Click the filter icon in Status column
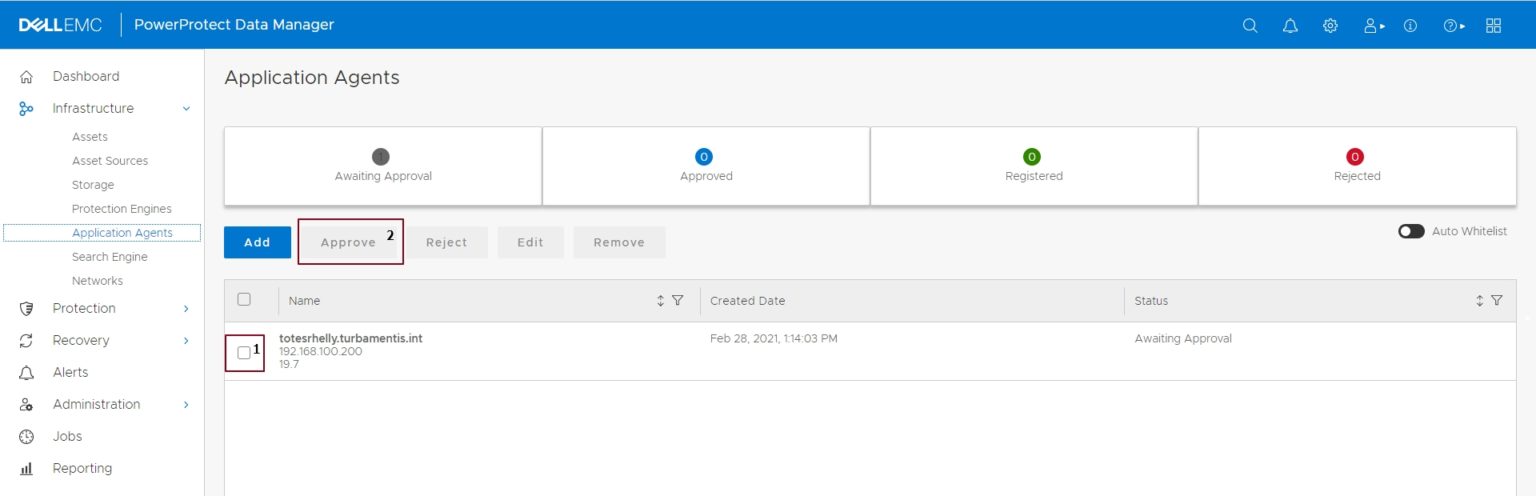The image size is (1536, 496). coord(1496,300)
